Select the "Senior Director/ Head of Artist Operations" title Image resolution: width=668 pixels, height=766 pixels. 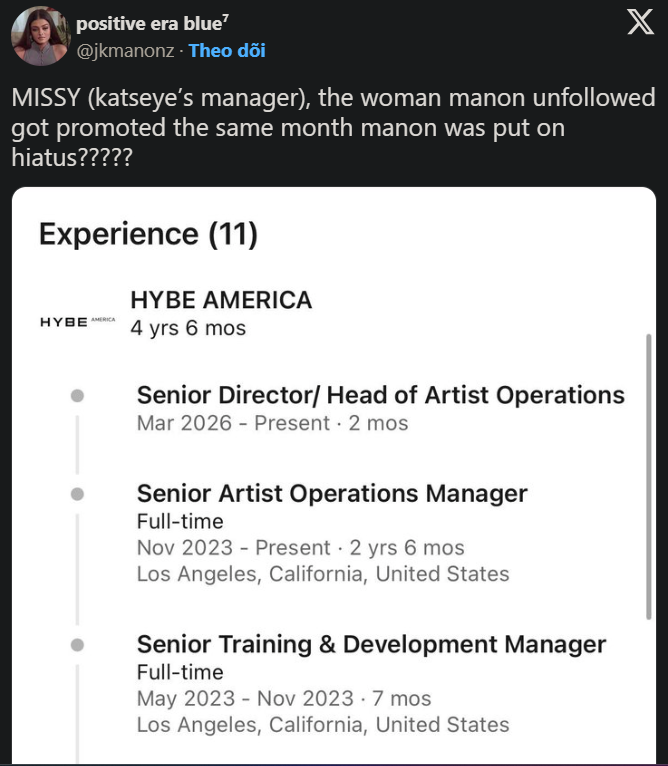tap(380, 395)
